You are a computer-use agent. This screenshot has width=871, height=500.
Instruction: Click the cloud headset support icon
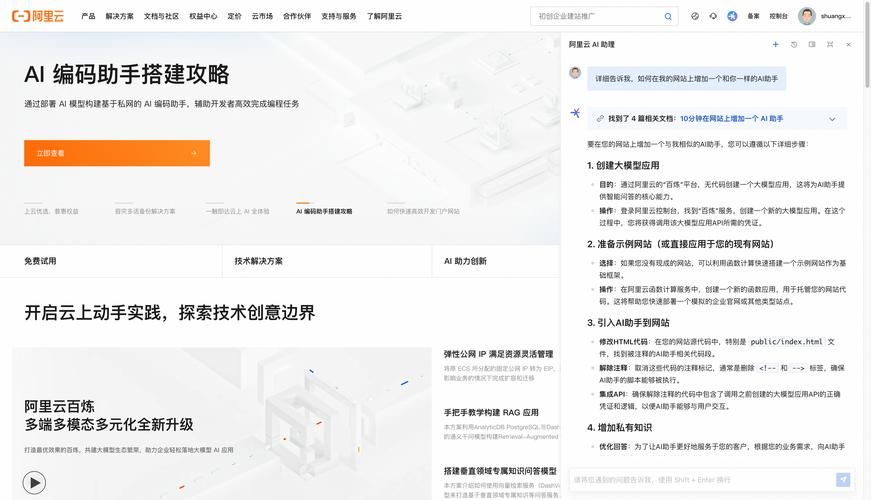713,16
